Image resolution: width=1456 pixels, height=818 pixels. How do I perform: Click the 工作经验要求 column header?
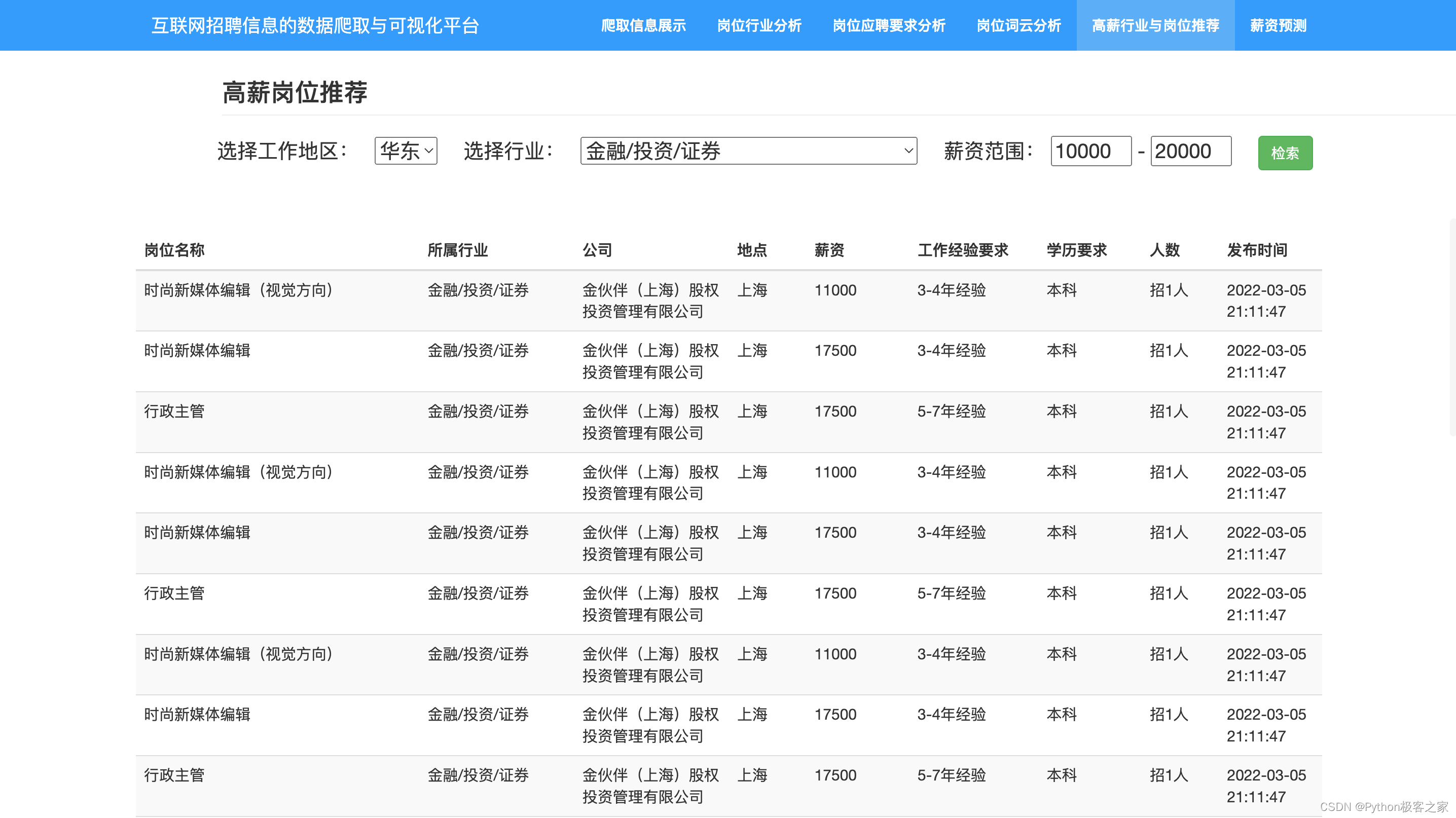tap(963, 250)
